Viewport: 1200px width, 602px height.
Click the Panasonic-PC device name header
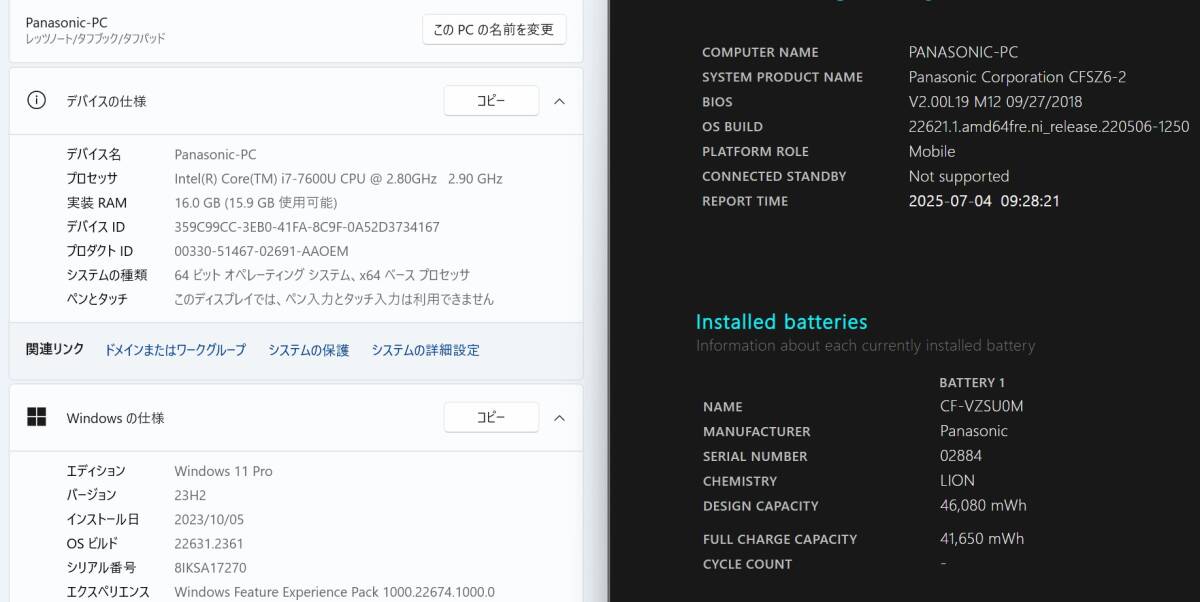point(66,22)
